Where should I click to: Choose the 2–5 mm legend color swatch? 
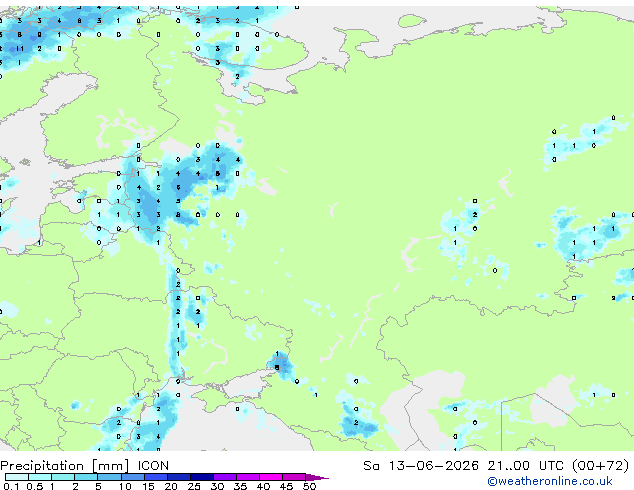(86, 477)
